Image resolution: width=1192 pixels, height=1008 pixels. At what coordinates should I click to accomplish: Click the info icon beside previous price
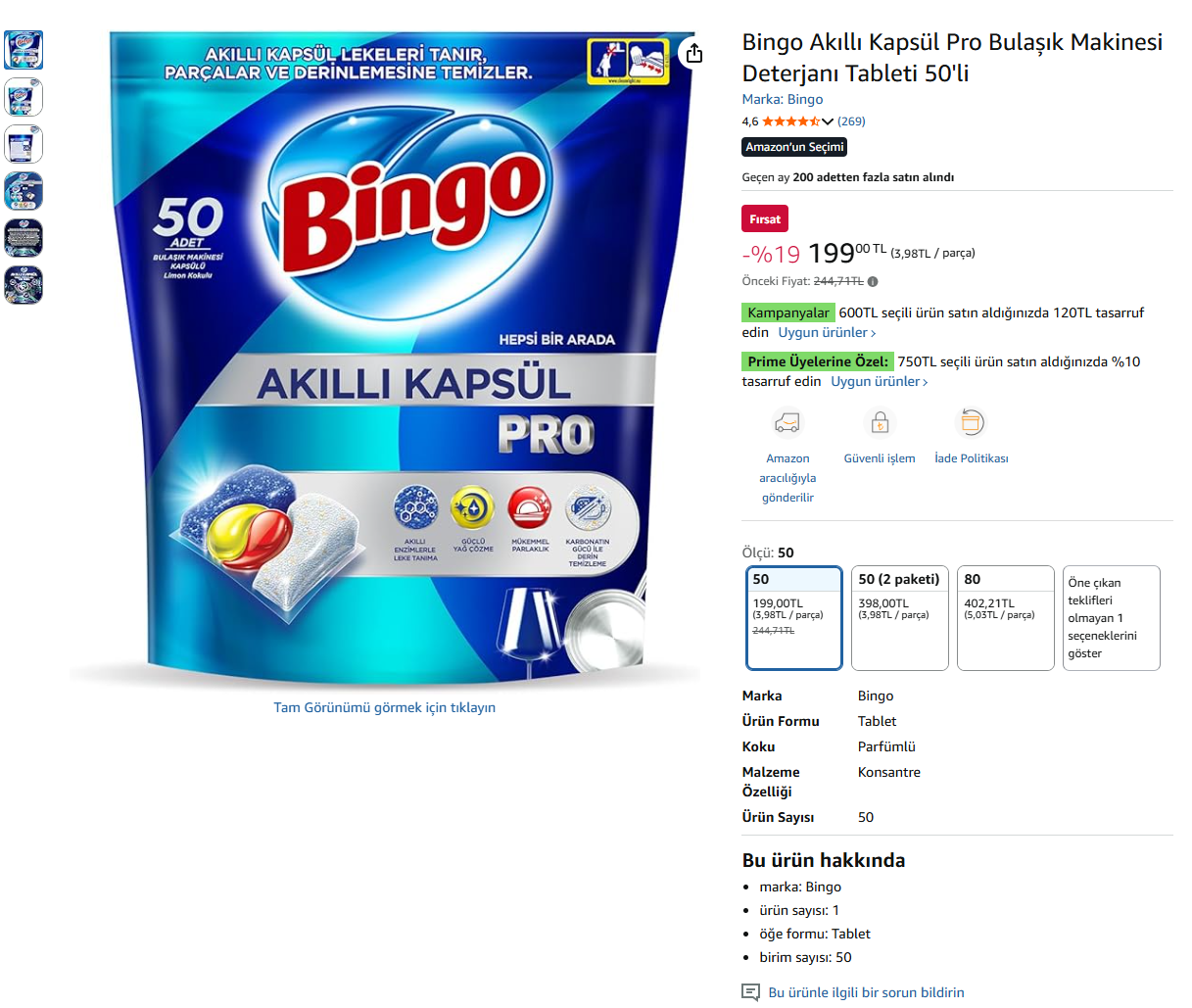[873, 281]
